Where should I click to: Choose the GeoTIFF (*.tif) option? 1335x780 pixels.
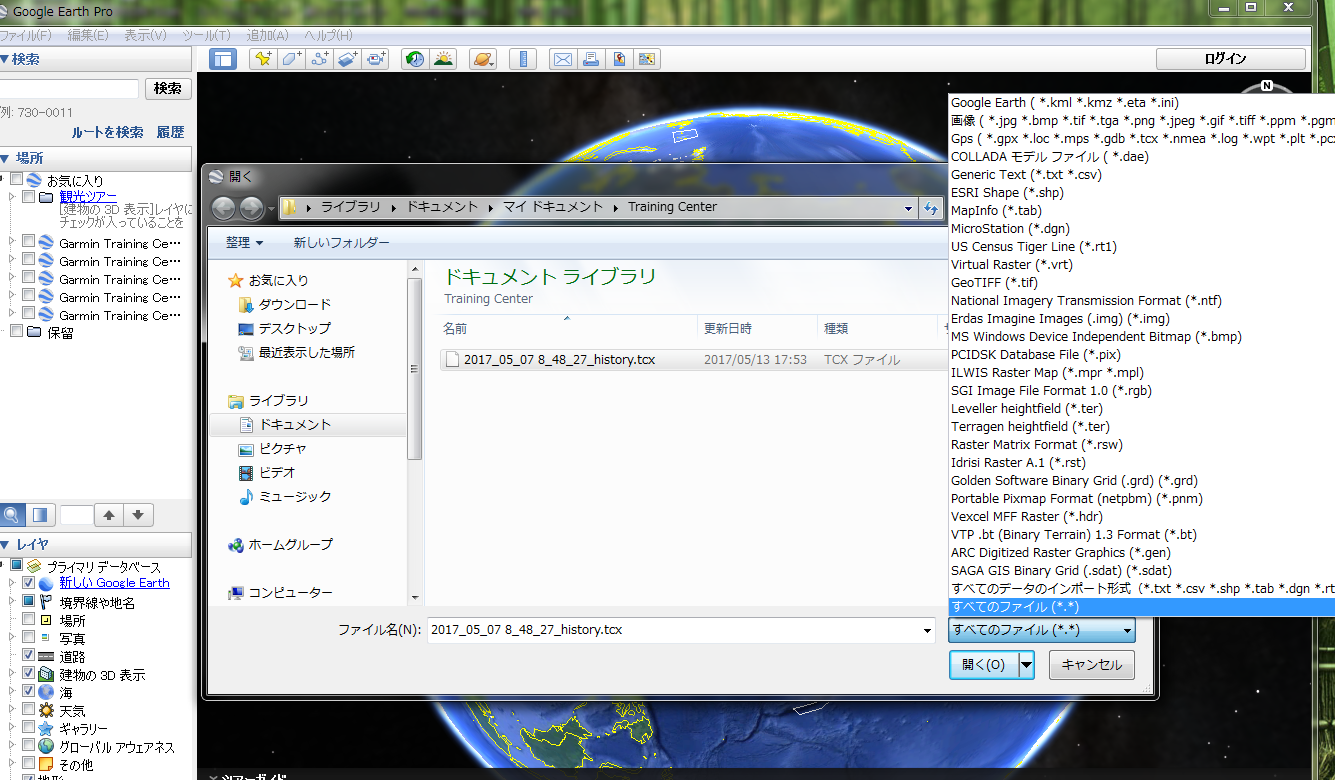pos(1141,283)
